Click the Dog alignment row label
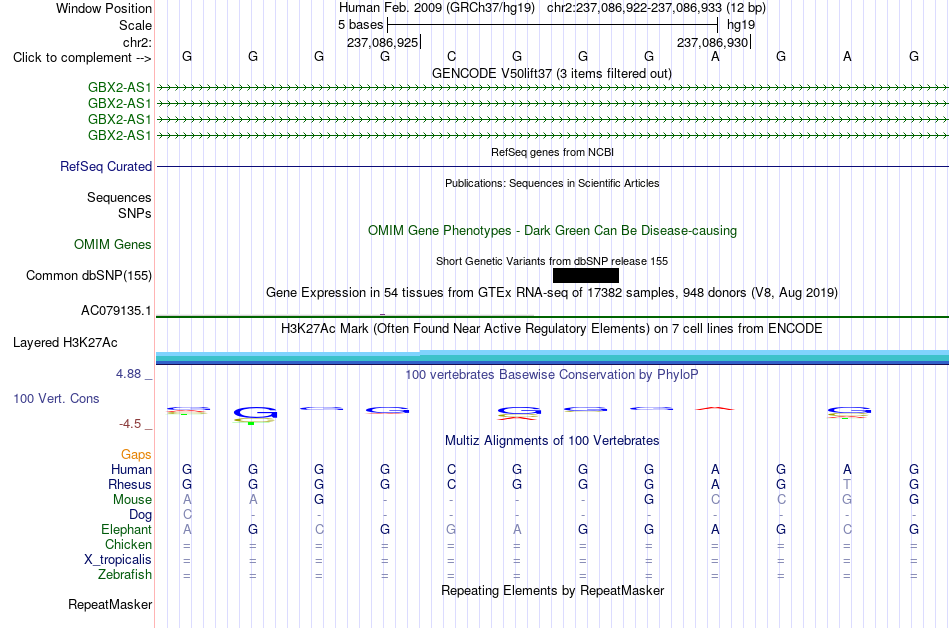Image resolution: width=950 pixels, height=628 pixels. (141, 515)
